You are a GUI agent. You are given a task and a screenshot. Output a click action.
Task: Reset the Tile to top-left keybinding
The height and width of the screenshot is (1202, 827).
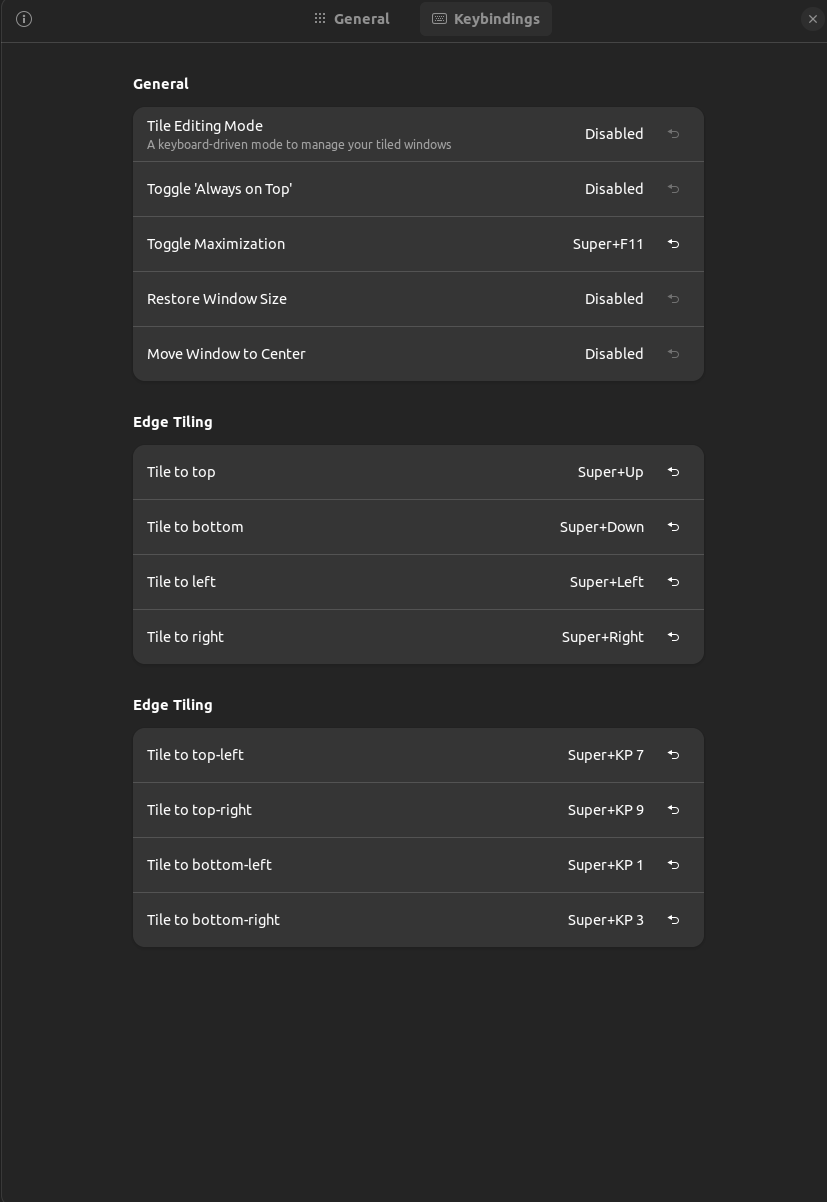point(674,755)
